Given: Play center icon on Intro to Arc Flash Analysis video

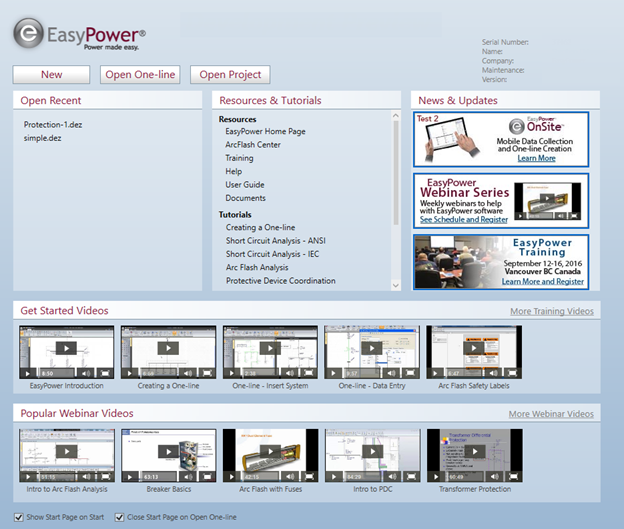Looking at the screenshot, I should coord(66,451).
